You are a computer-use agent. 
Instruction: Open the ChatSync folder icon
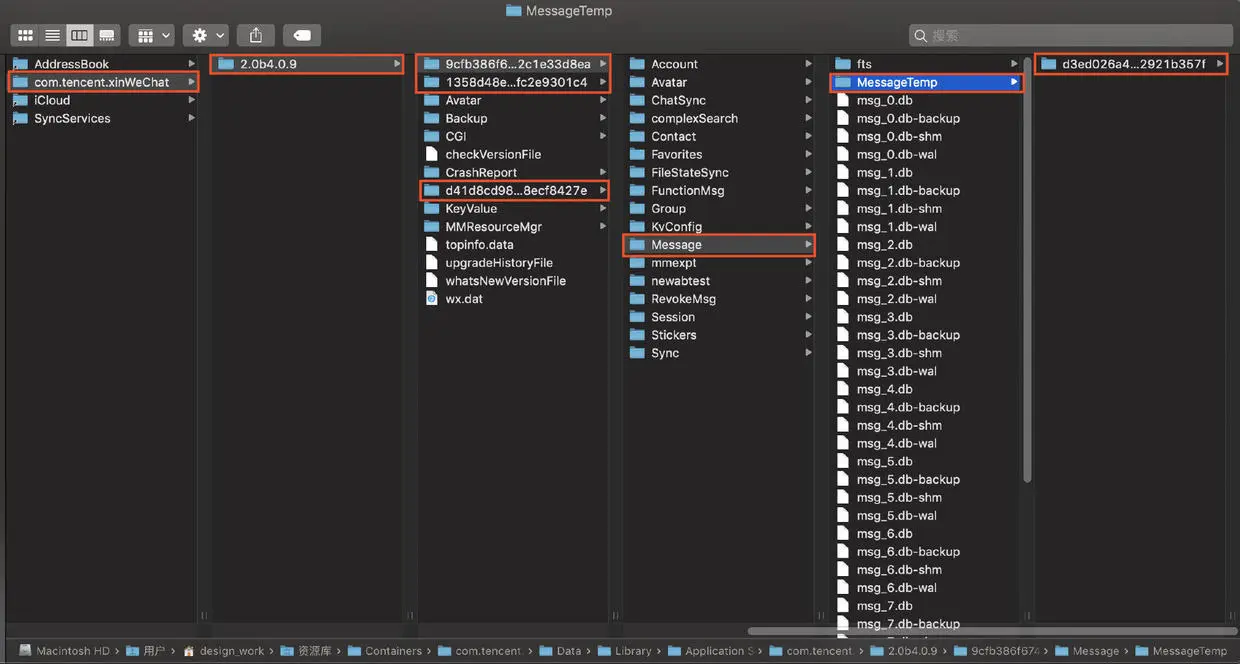(637, 100)
